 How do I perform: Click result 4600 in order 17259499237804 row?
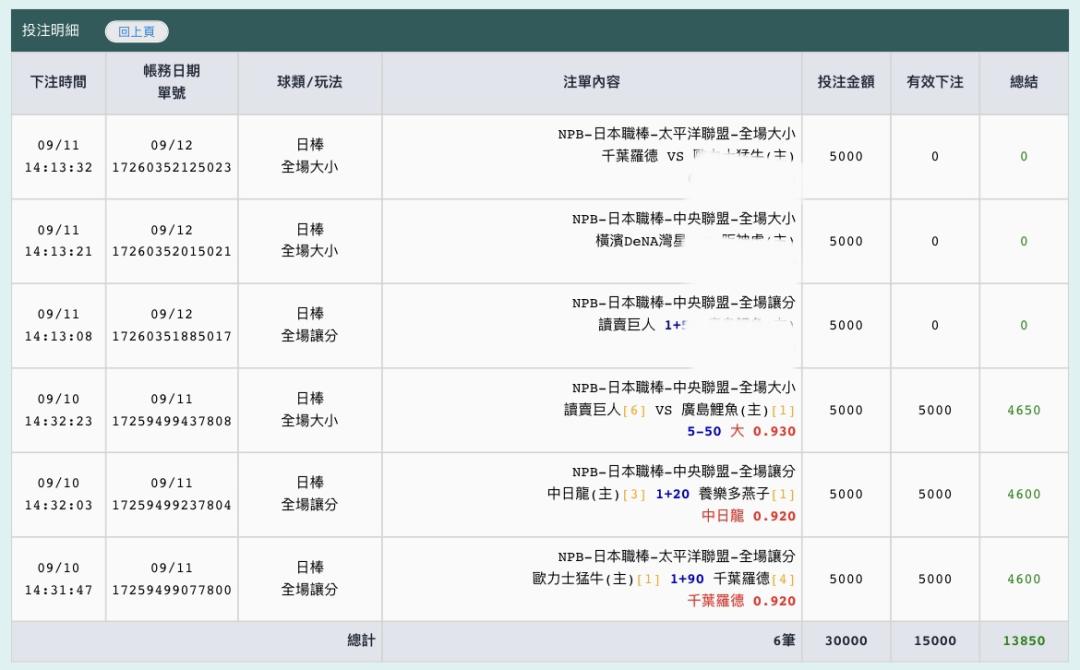(x=1024, y=494)
